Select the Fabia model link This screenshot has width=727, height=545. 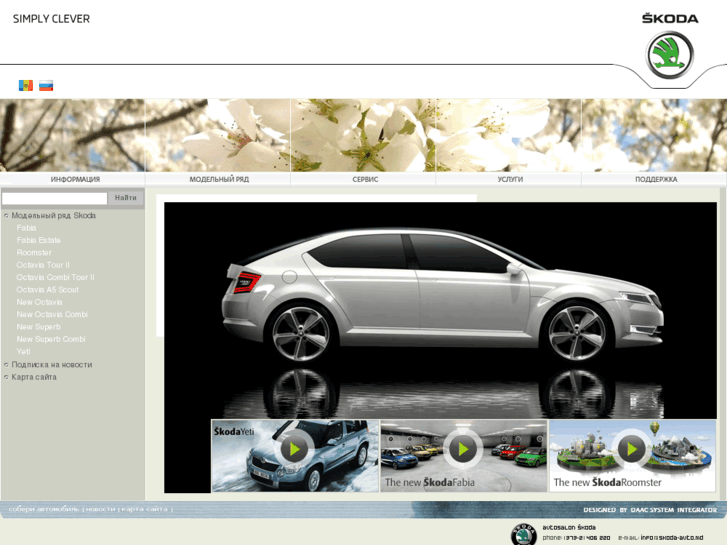[x=26, y=228]
